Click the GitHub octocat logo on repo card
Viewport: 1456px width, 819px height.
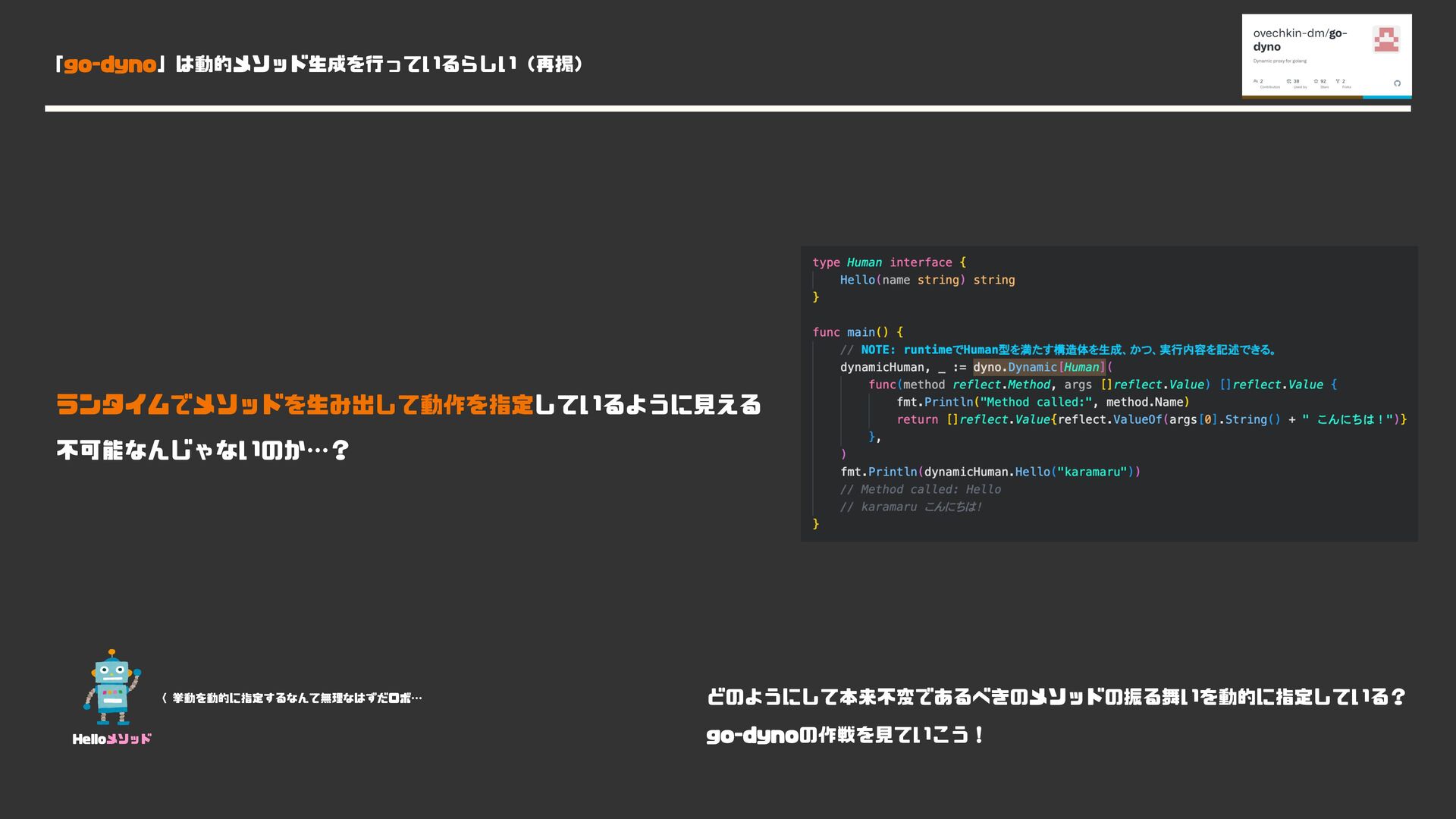point(1397,83)
